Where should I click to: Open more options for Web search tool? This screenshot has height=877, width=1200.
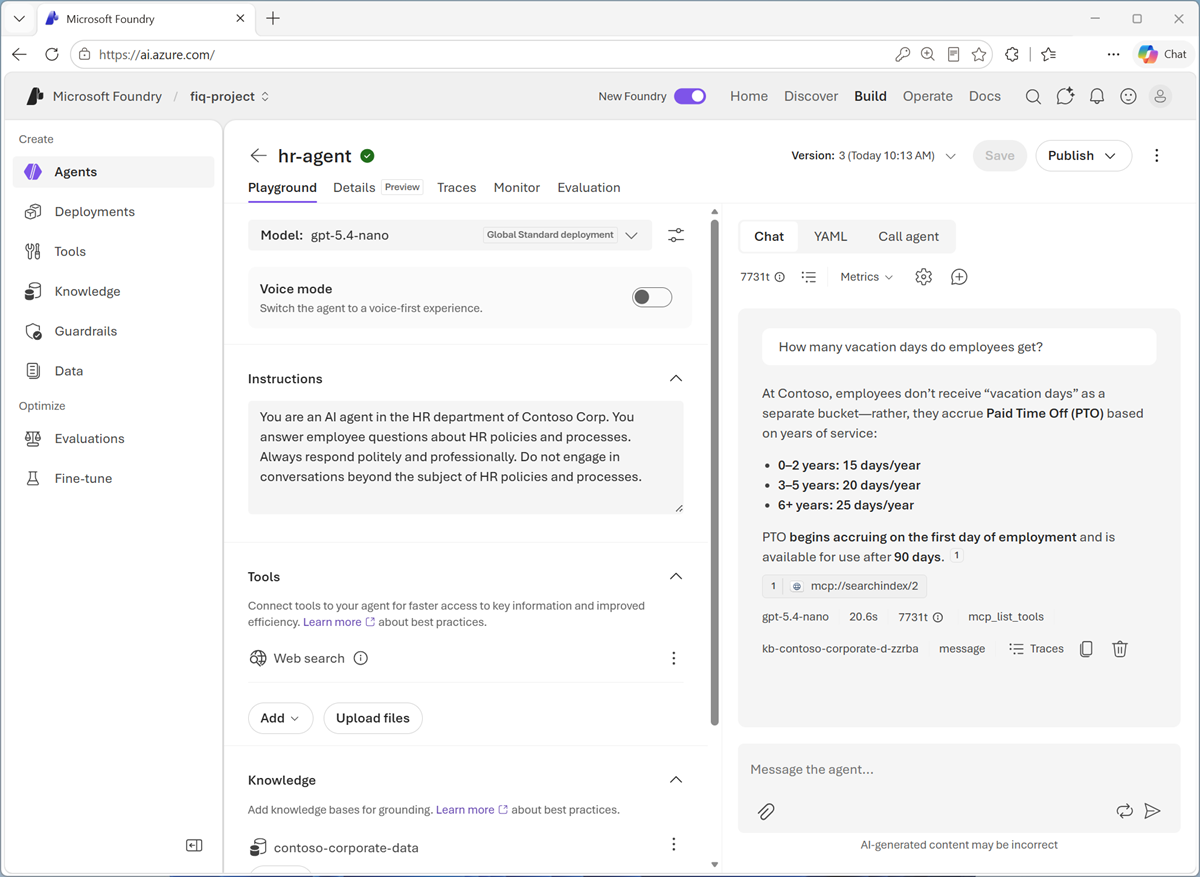pos(673,658)
